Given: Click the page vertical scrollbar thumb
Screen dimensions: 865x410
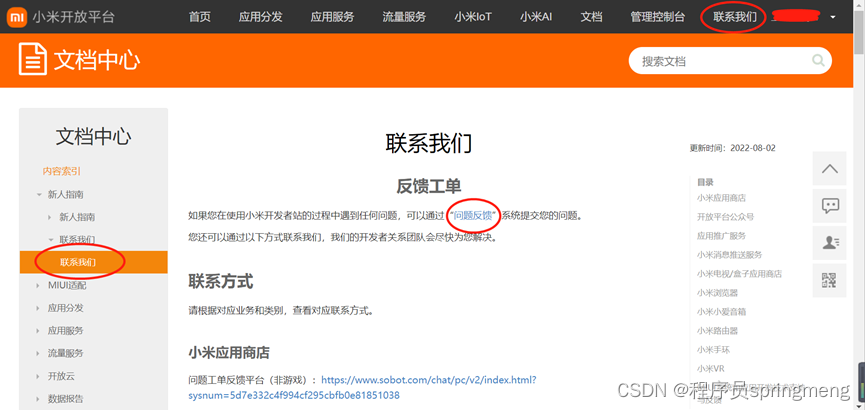Looking at the screenshot, I should [858, 31].
